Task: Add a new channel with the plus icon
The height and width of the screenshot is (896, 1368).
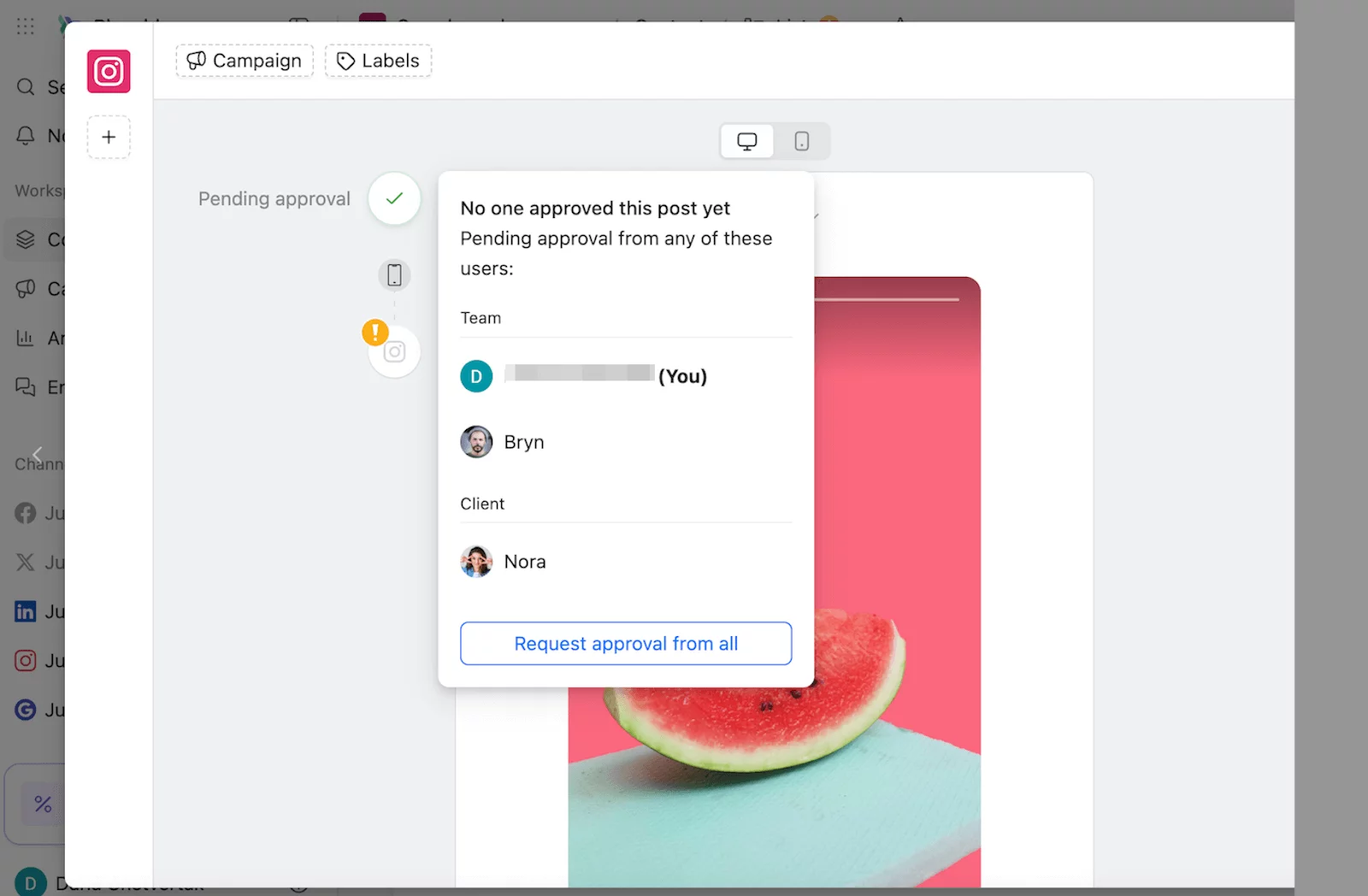Action: pos(109,137)
